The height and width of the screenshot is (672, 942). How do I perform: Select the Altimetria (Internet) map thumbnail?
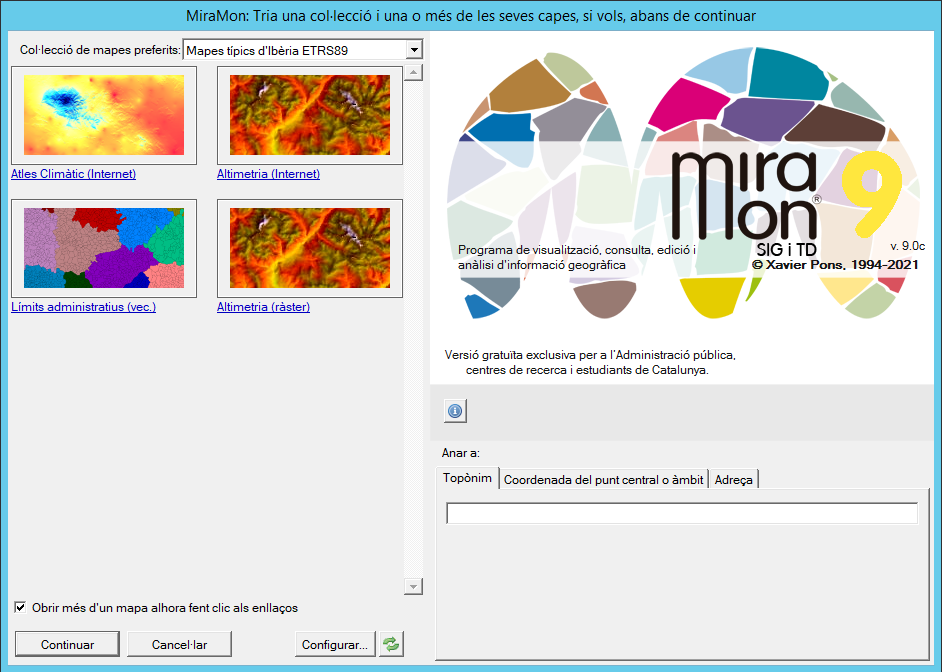pyautogui.click(x=310, y=115)
